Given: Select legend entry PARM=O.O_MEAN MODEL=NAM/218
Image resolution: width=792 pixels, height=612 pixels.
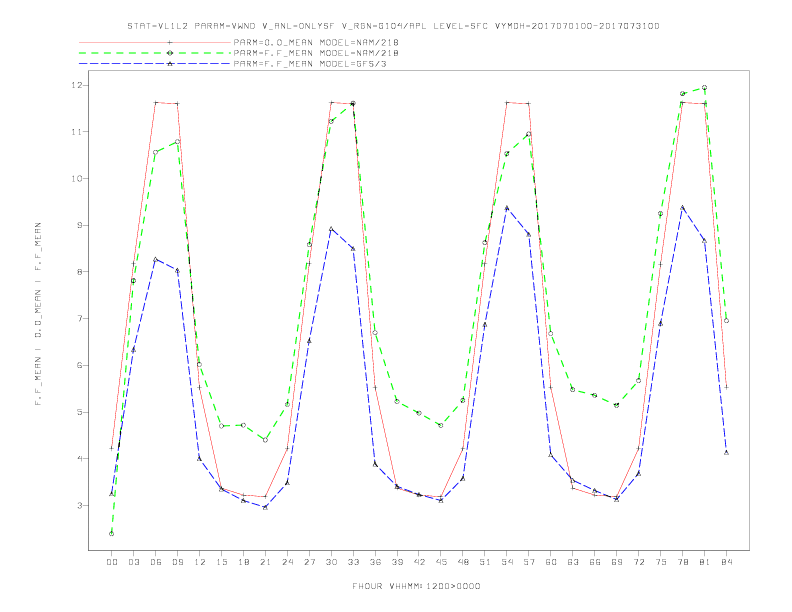Looking at the screenshot, I should [x=316, y=42].
